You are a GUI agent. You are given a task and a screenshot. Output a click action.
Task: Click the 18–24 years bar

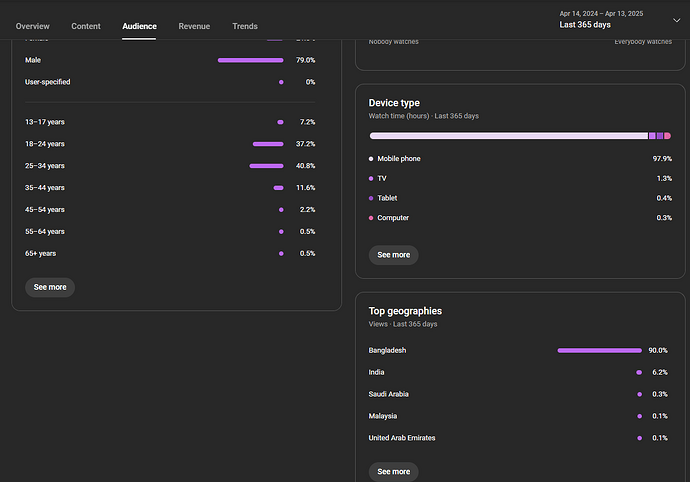(x=268, y=144)
